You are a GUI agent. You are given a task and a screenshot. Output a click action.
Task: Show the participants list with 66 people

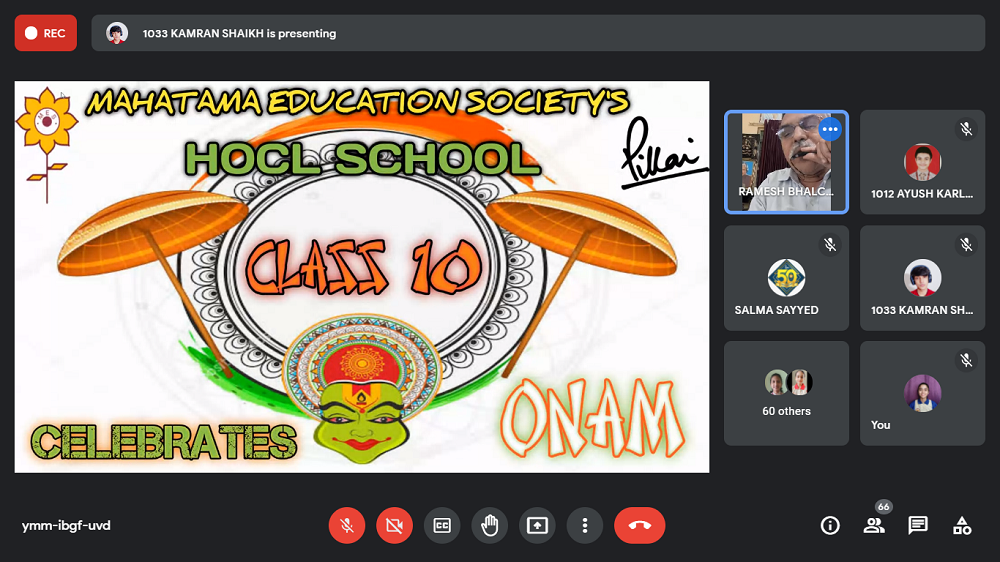coord(874,525)
